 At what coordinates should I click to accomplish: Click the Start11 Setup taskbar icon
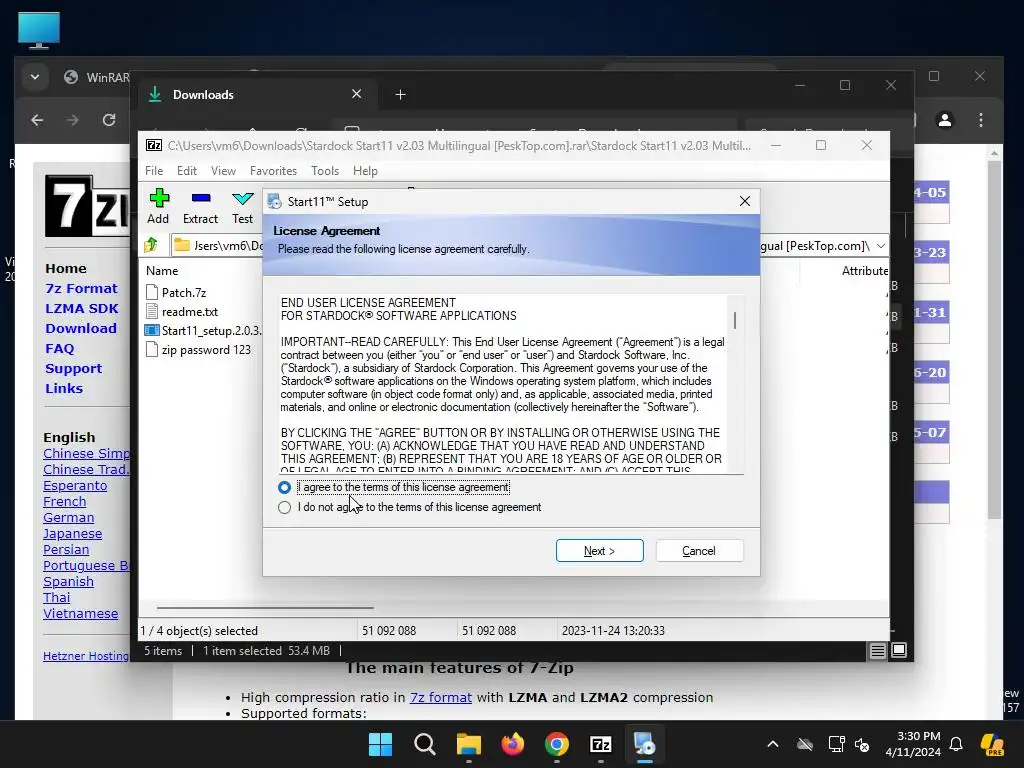645,744
